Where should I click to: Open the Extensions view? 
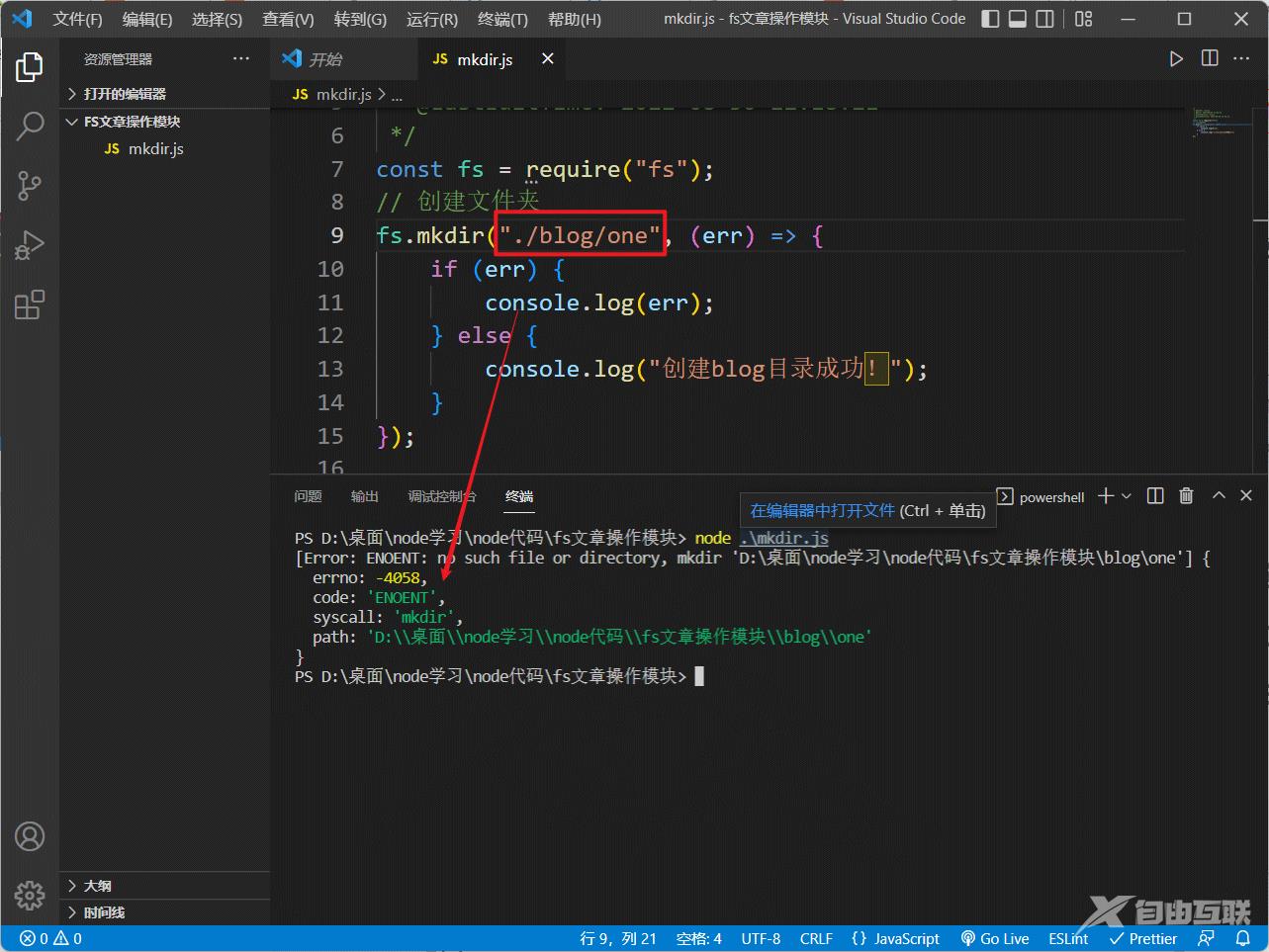pos(30,303)
